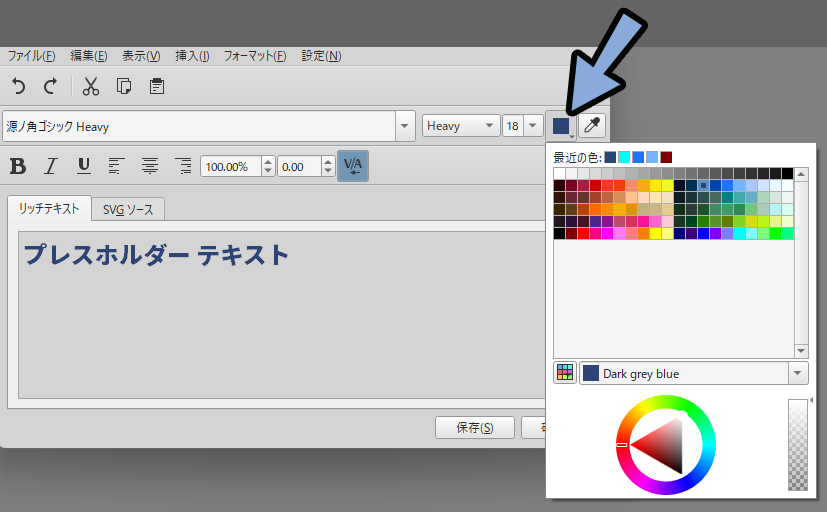This screenshot has width=827, height=512.
Task: Open the font family dropdown list
Action: point(405,126)
